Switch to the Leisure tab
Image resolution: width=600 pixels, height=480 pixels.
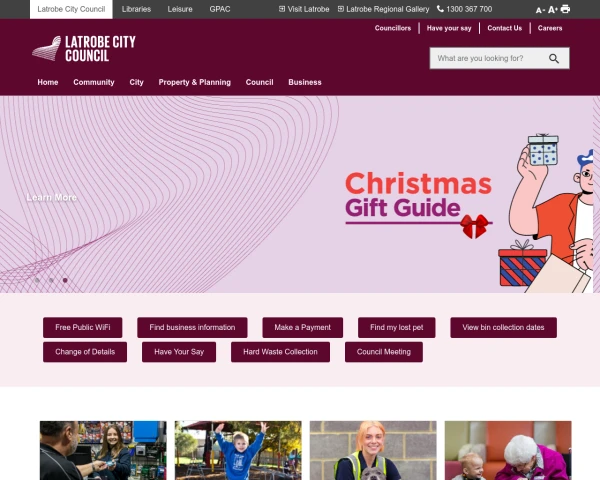[180, 9]
